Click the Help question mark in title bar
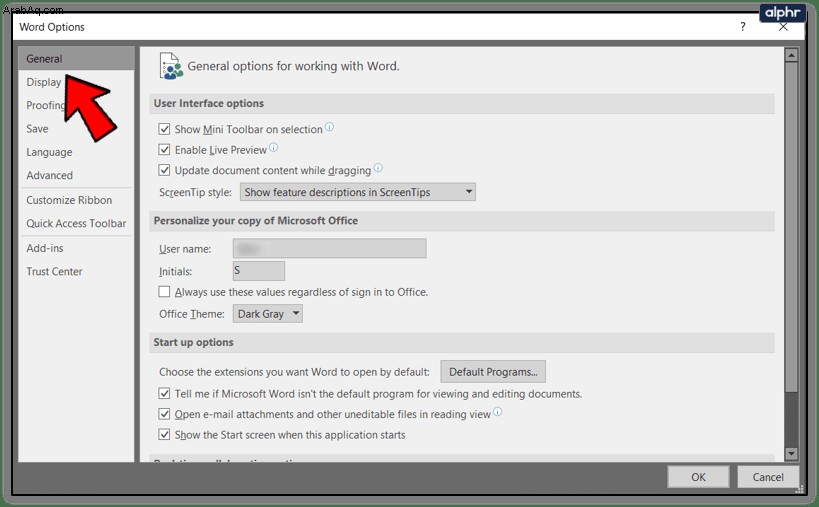 click(x=743, y=27)
